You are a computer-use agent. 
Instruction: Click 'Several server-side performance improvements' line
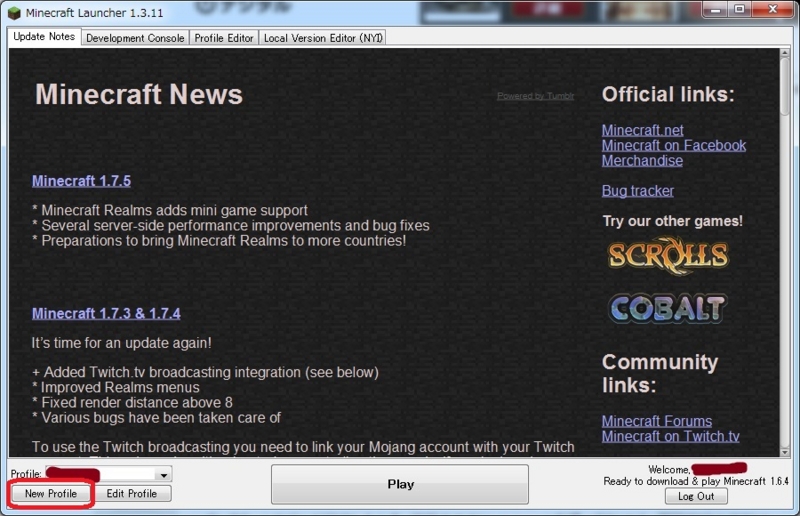coord(231,226)
